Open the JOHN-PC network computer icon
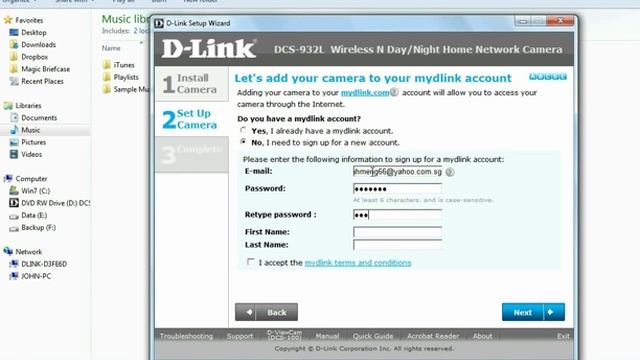This screenshot has height=360, width=640. [14, 276]
